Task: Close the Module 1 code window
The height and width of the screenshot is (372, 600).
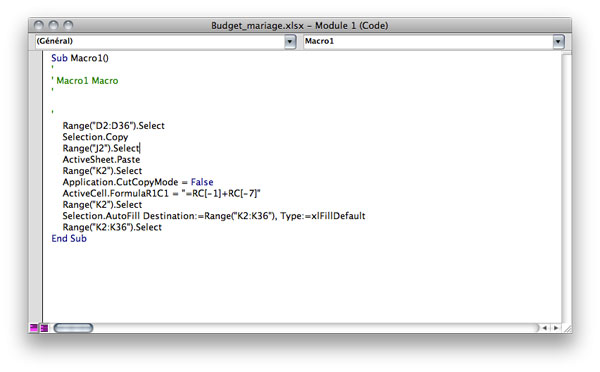Action: [39, 25]
